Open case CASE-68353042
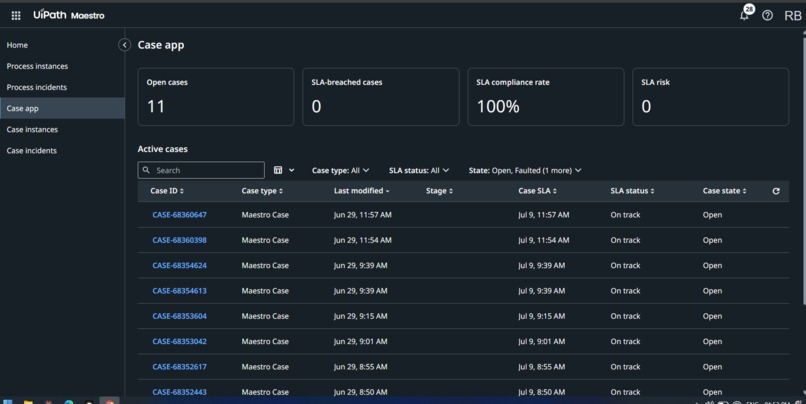 click(x=179, y=341)
